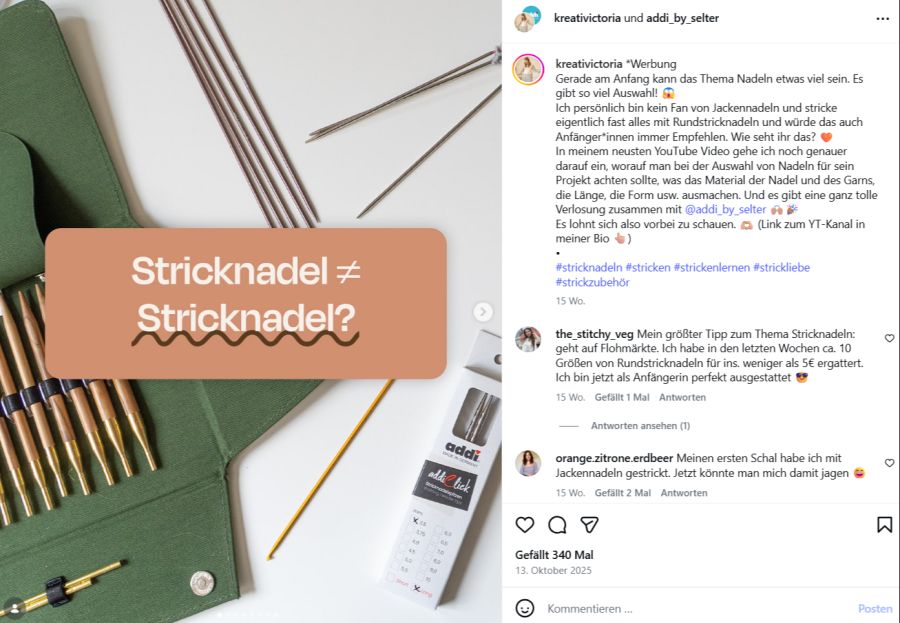Click the 'Posten' button
900x623 pixels.
(x=875, y=608)
